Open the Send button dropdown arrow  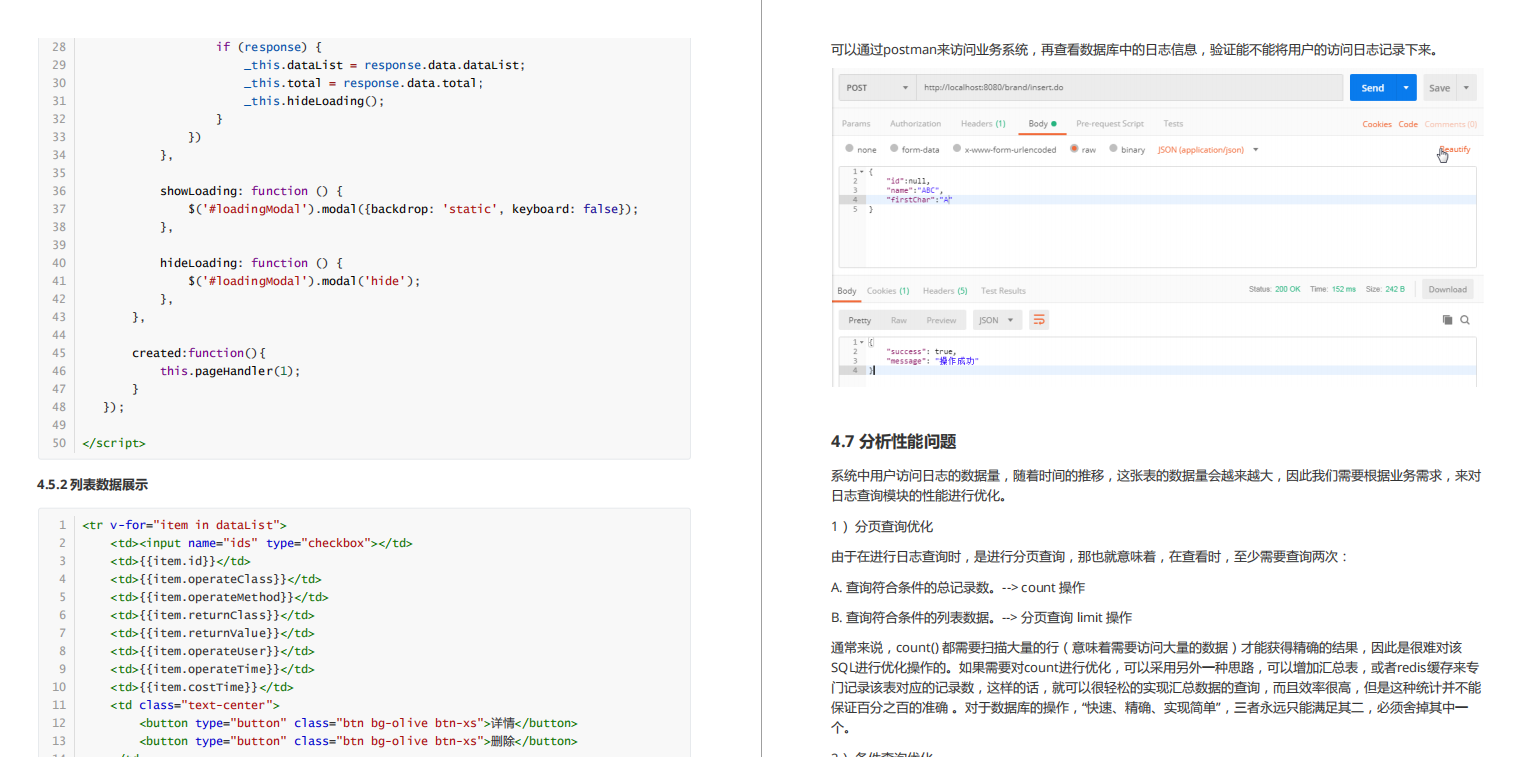[1407, 88]
